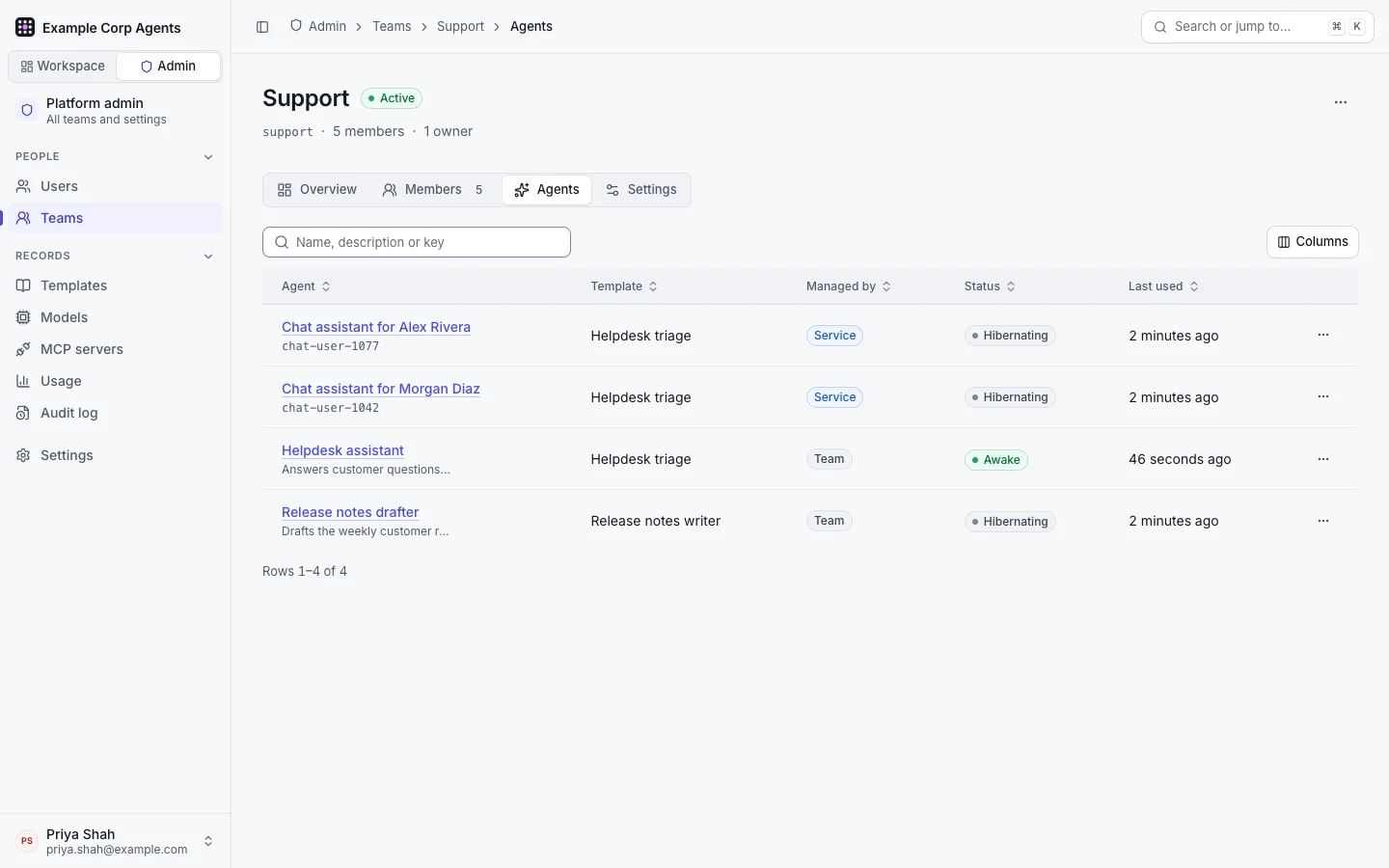Go to Users in the sidebar

pyautogui.click(x=116, y=186)
